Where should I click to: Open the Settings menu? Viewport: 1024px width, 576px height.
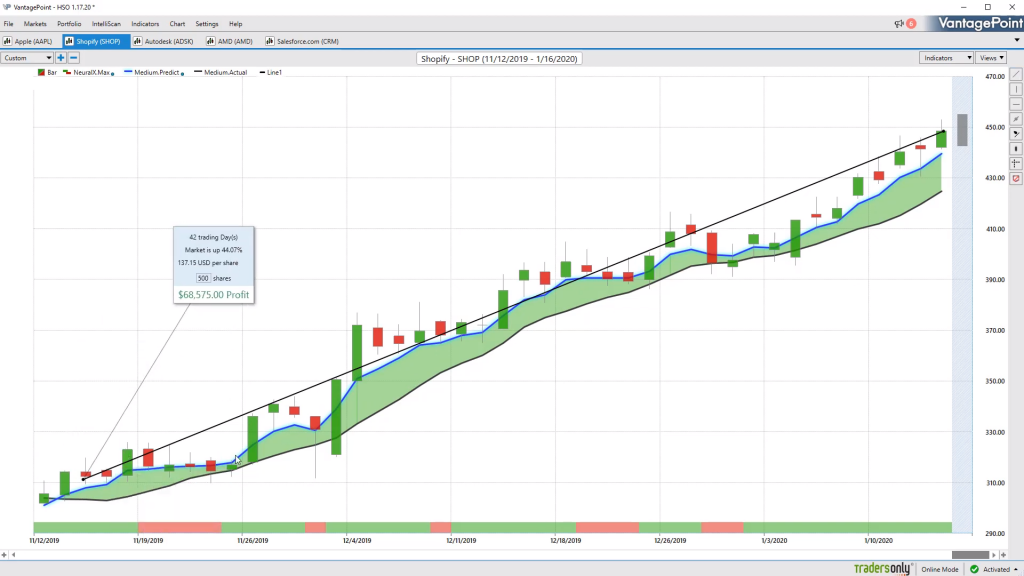point(207,24)
